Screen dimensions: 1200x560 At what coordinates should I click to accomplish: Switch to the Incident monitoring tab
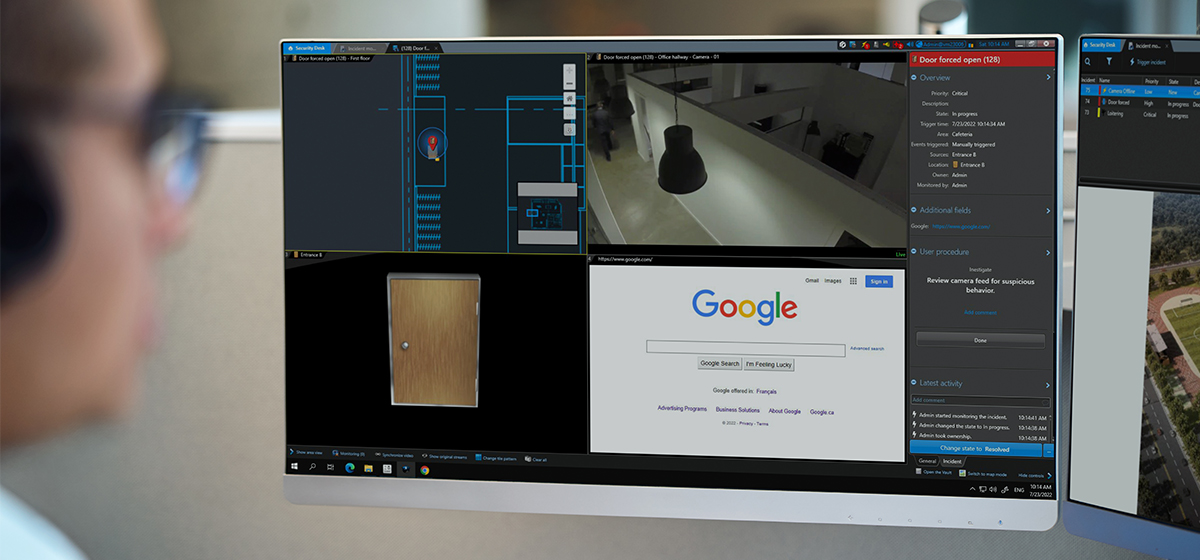click(359, 48)
